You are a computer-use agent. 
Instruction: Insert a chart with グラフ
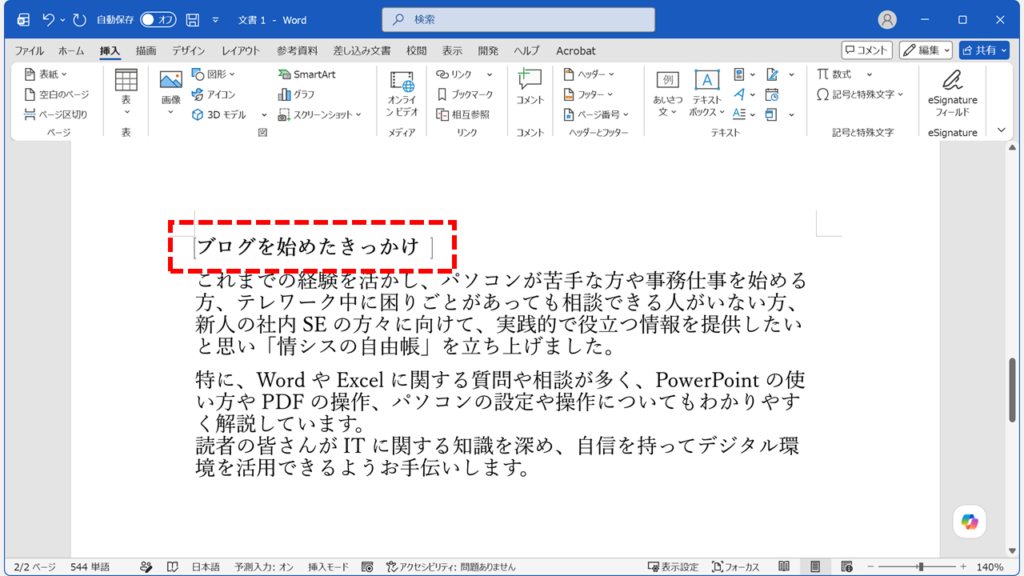pos(296,95)
